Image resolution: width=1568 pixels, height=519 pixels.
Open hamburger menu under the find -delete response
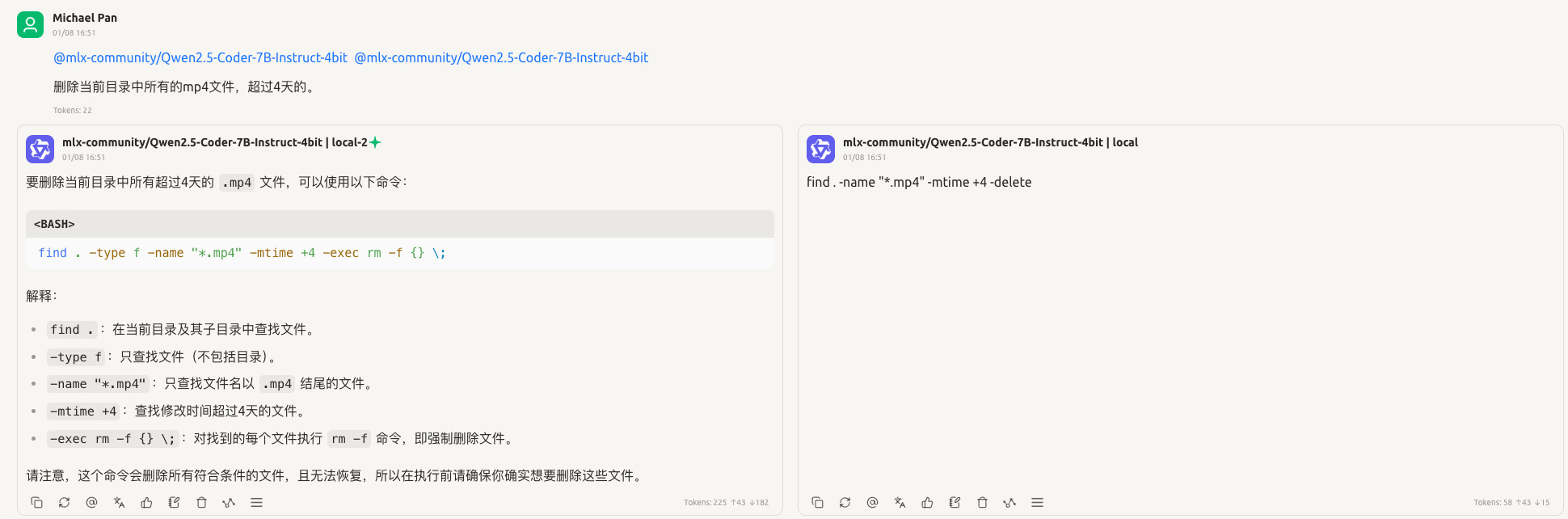tap(1037, 502)
